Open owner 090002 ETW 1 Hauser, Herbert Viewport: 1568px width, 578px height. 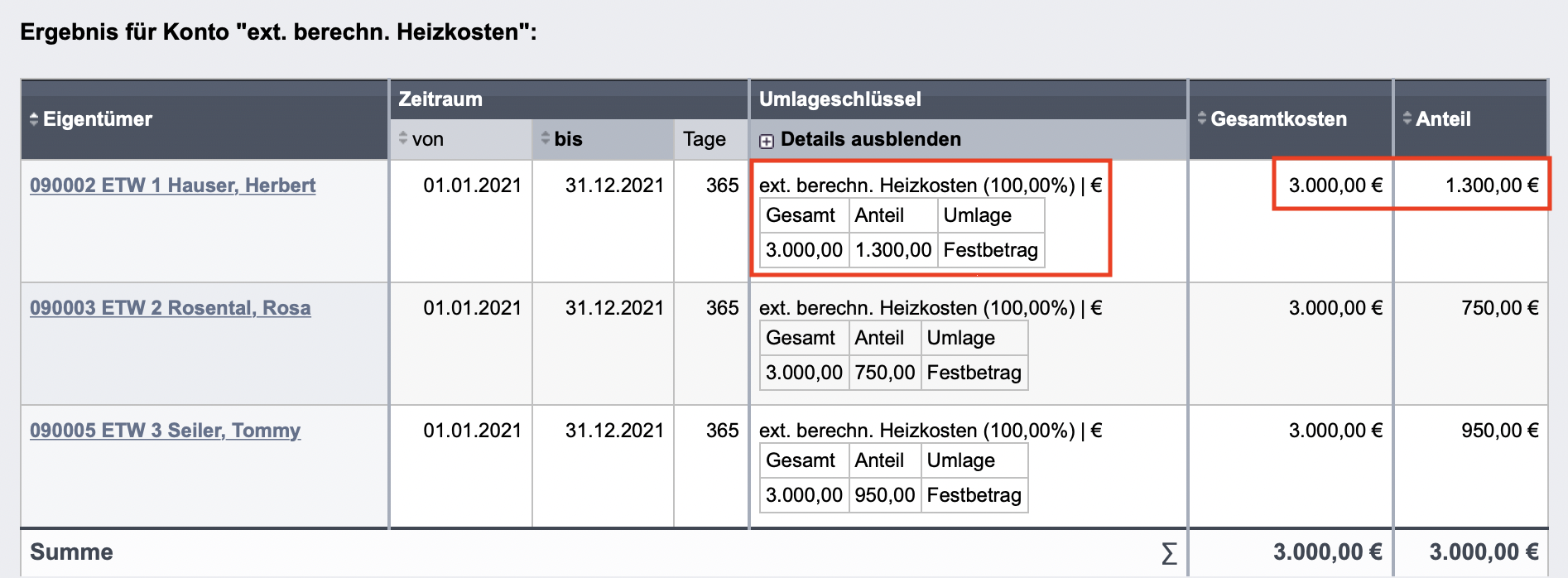(171, 185)
